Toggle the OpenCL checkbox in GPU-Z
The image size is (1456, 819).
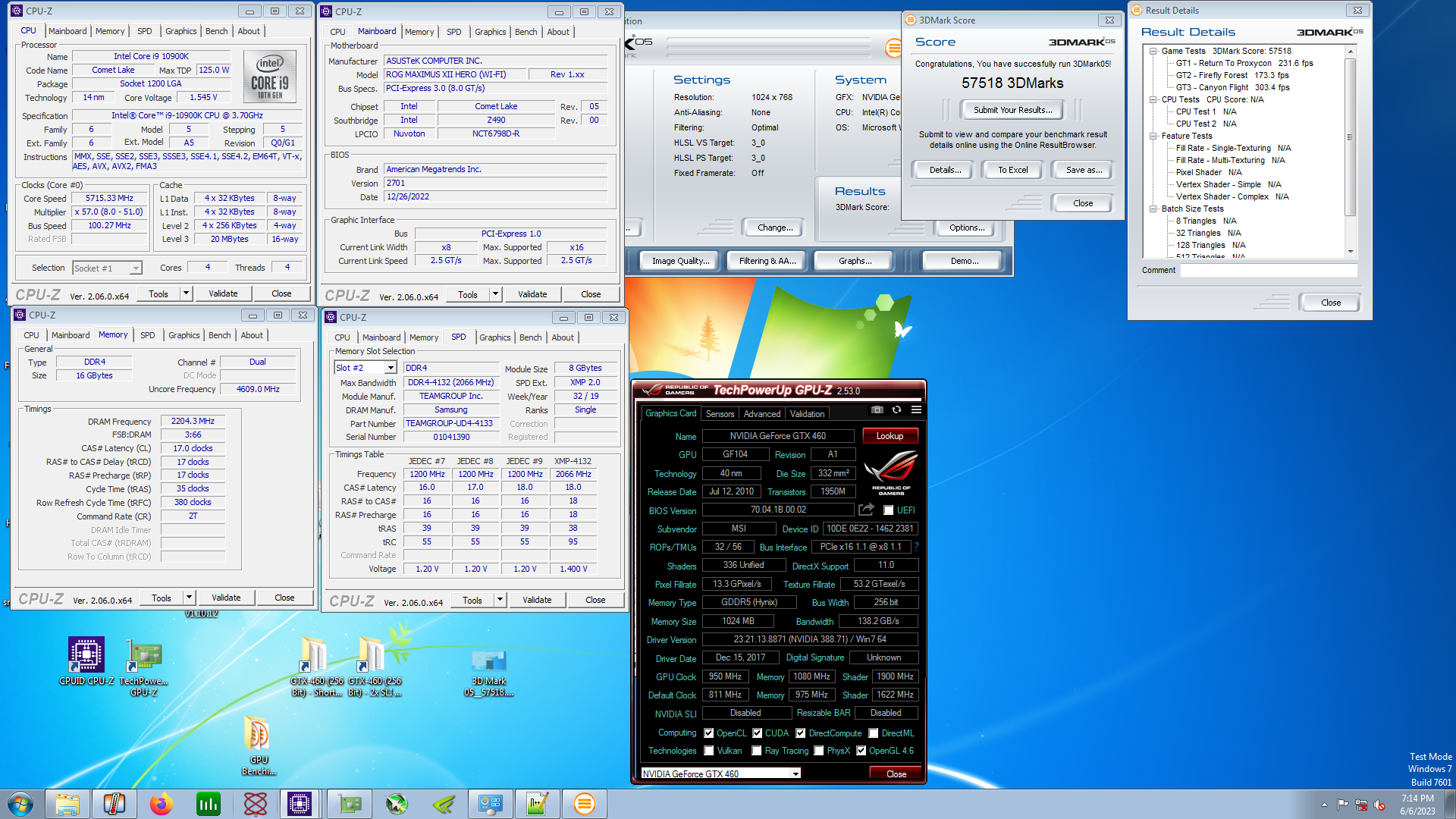tap(709, 733)
